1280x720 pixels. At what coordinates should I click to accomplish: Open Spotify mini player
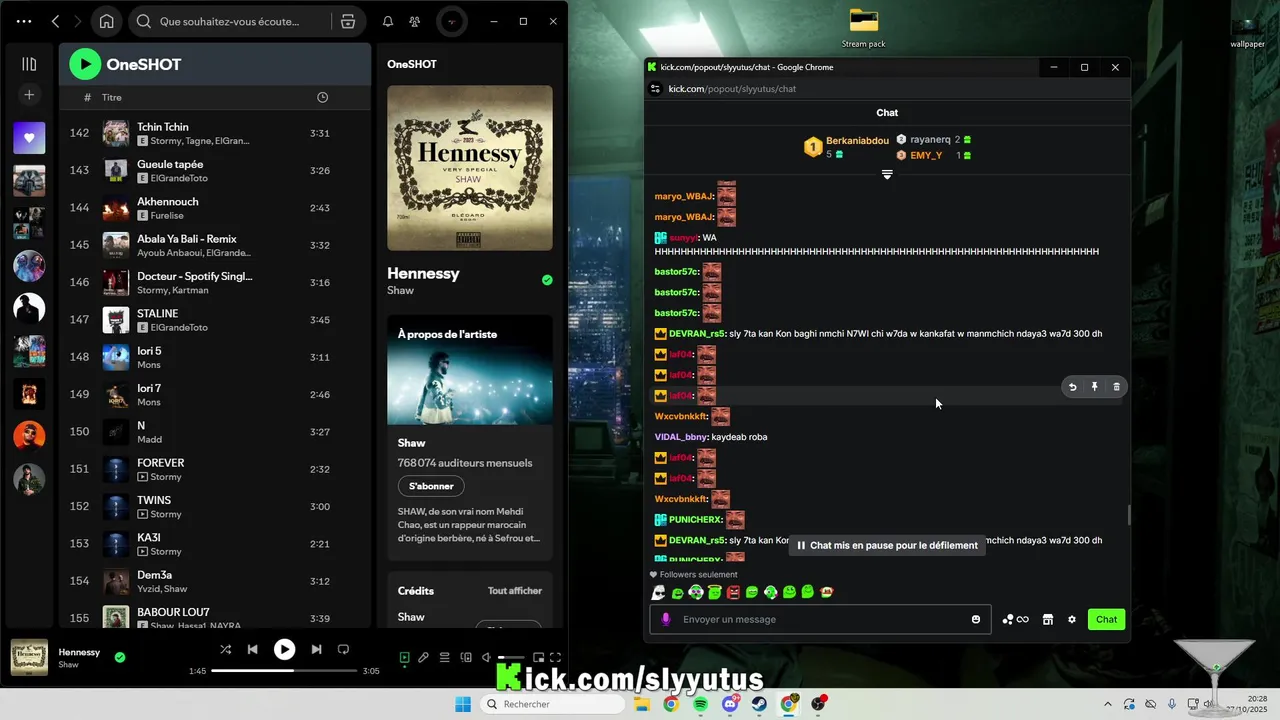(x=539, y=657)
